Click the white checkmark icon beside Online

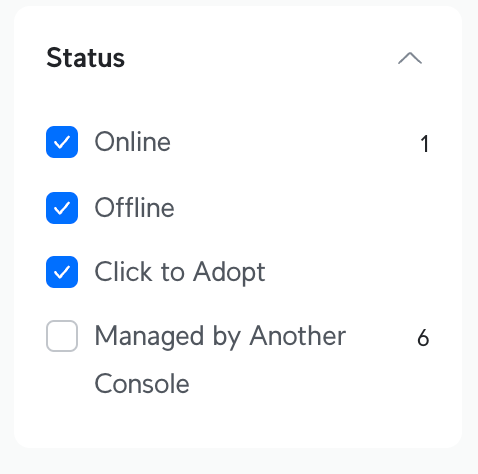[62, 142]
